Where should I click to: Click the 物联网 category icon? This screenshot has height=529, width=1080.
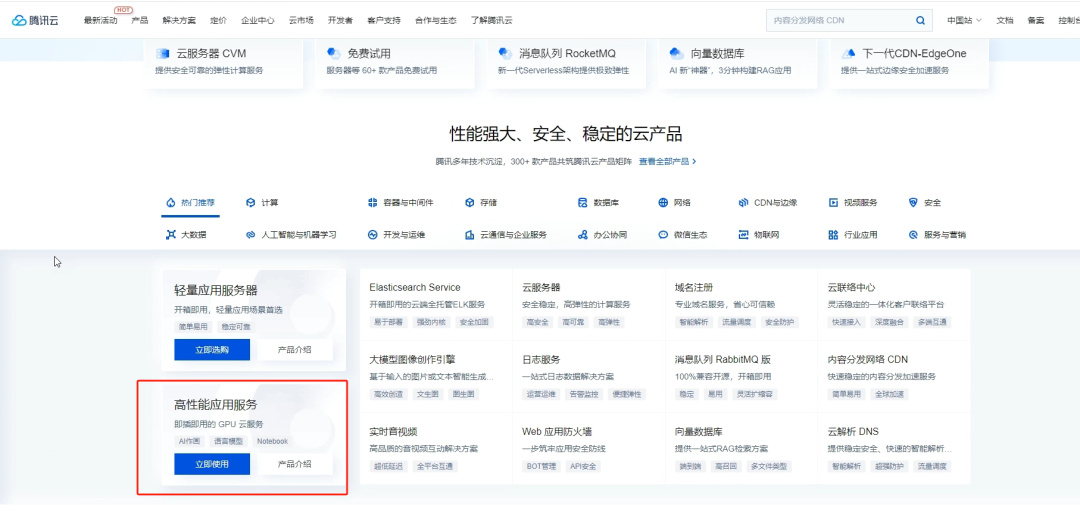coord(743,234)
